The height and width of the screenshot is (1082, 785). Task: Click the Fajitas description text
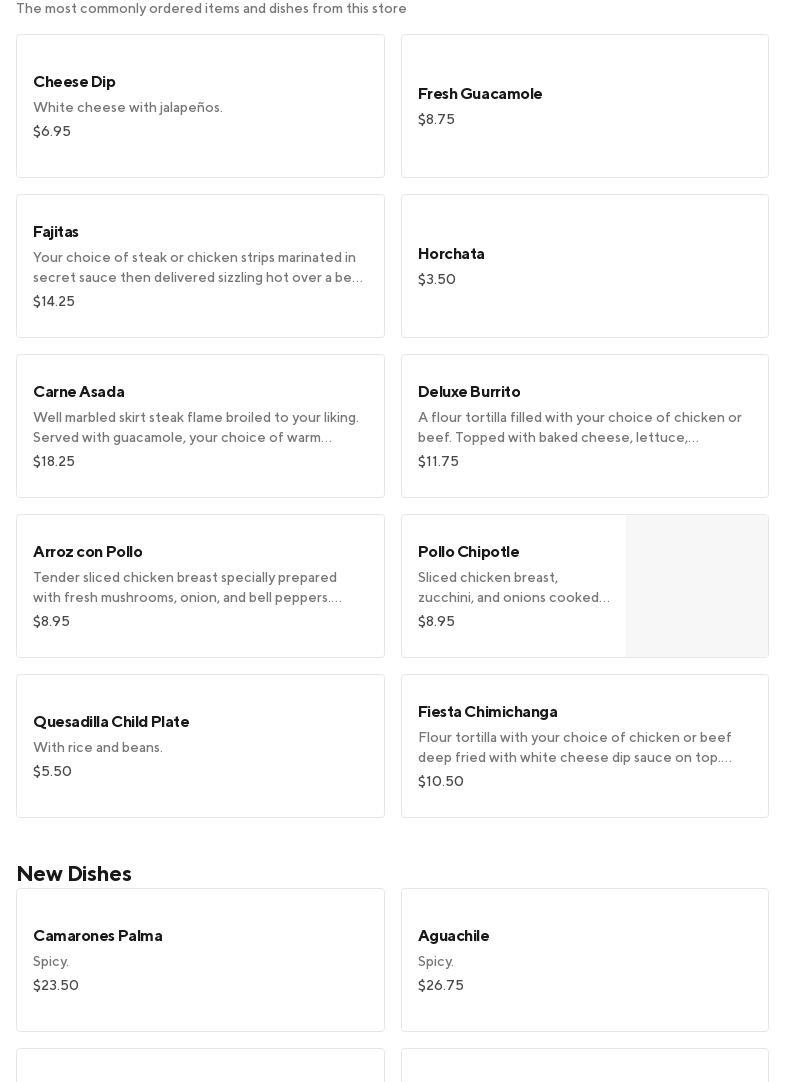[x=197, y=268]
